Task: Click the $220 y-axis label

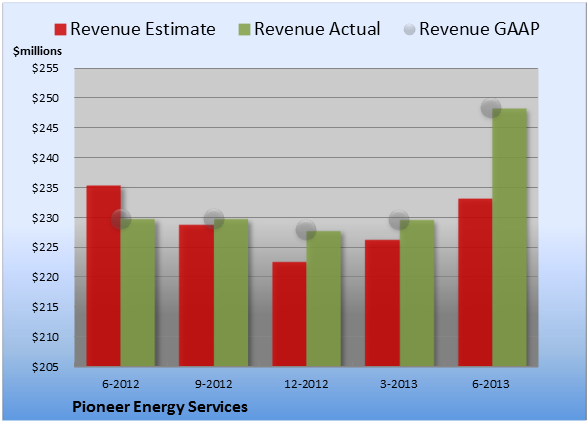Action: pos(45,277)
